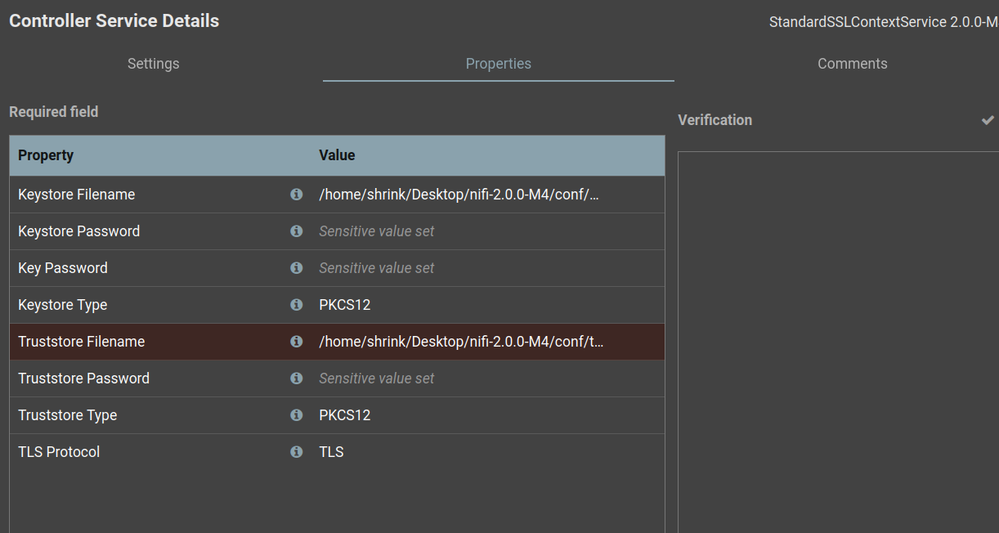Click info icon next to TLS Protocol
Viewport: 999px width, 533px height.
click(x=296, y=452)
